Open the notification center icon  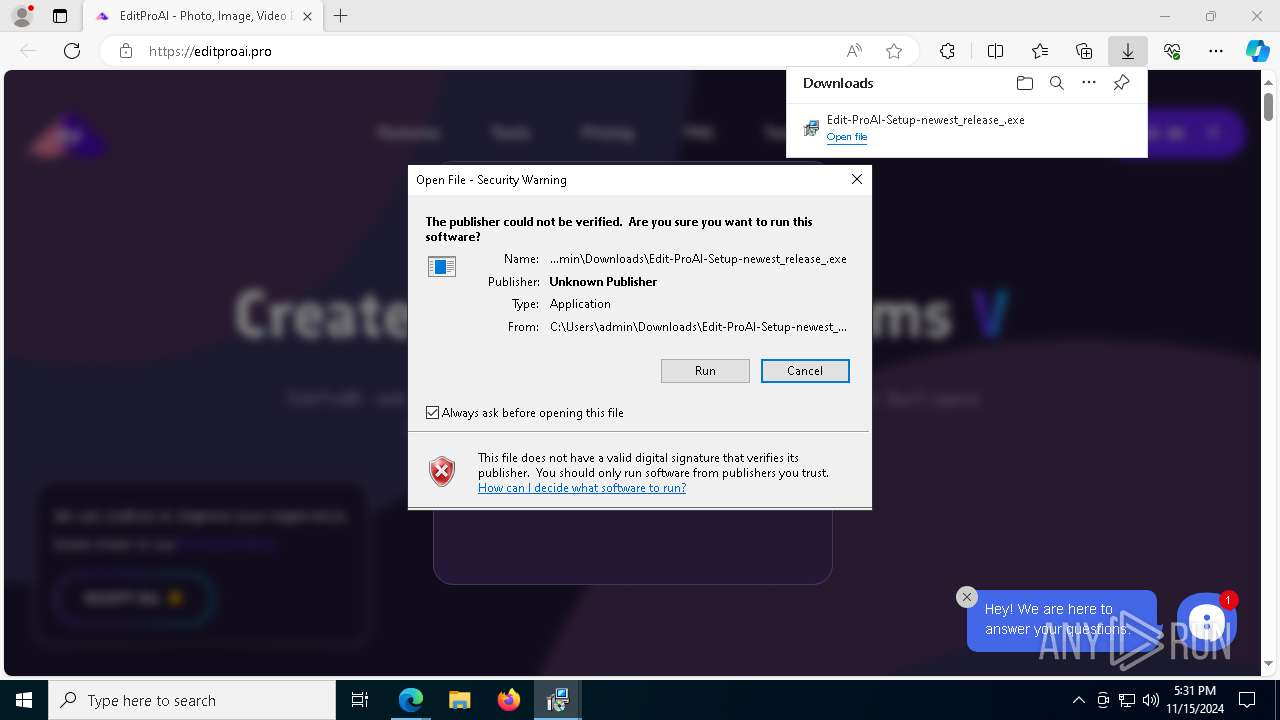[1247, 700]
